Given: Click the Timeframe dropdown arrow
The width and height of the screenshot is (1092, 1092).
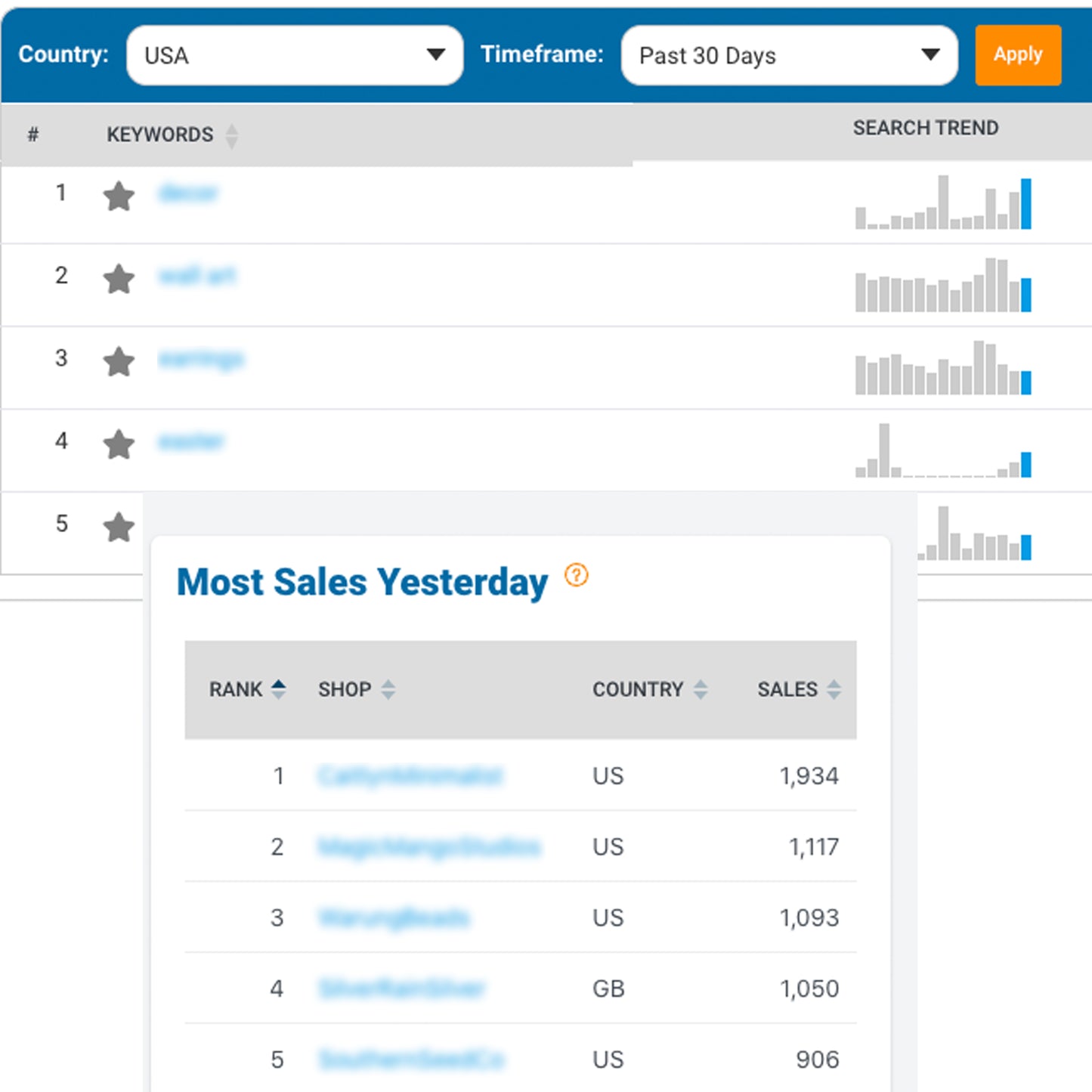Looking at the screenshot, I should 930,54.
